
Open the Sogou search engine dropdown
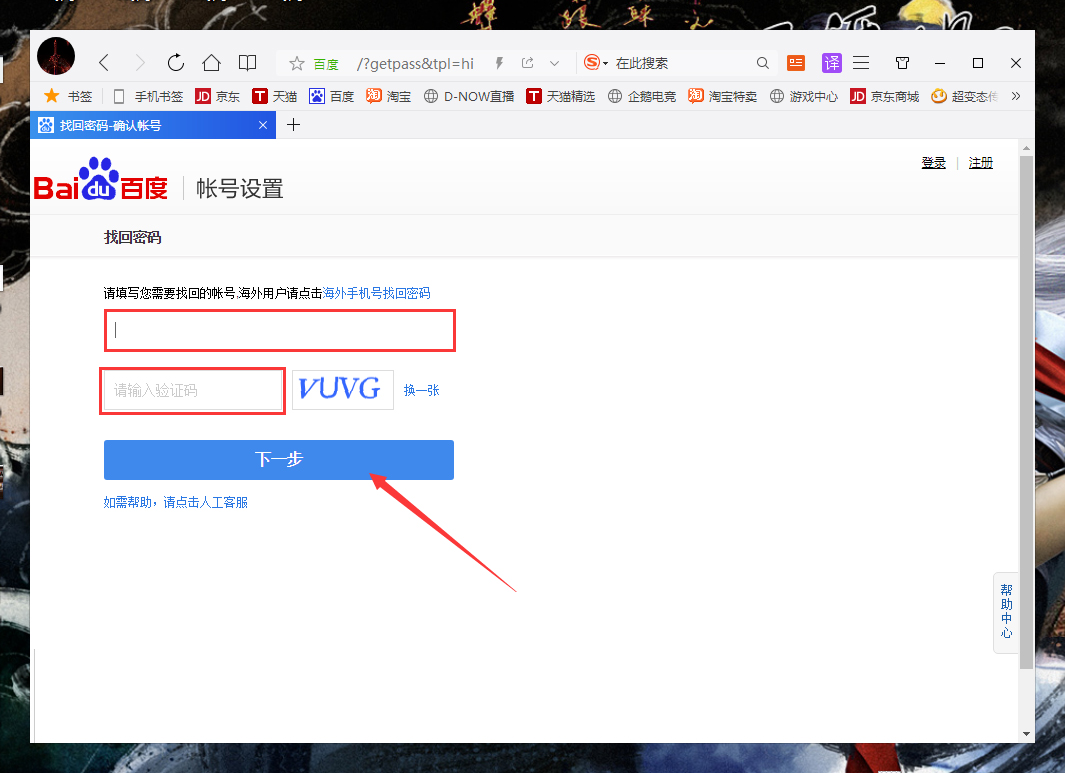tap(594, 62)
